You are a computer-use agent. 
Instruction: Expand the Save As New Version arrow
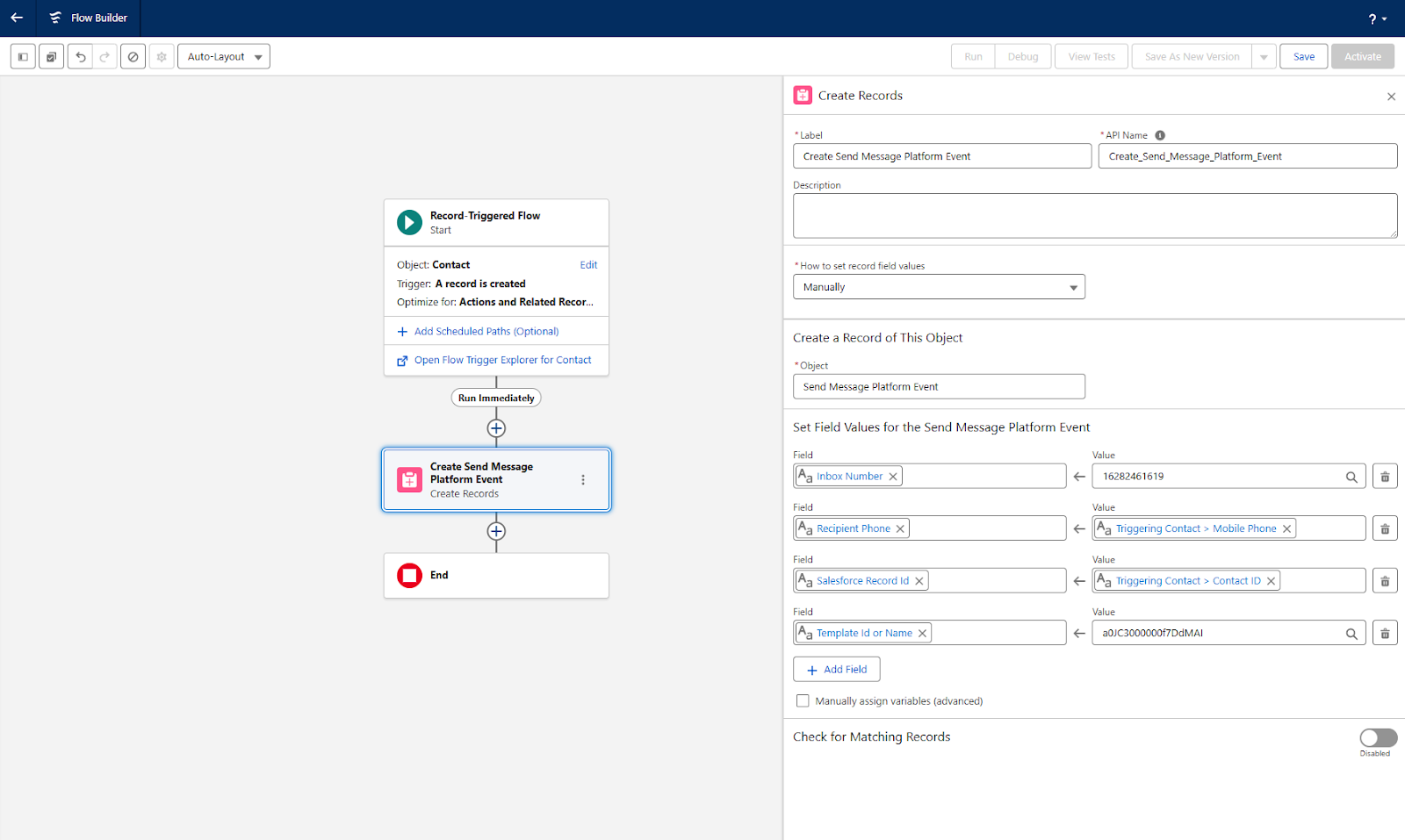1264,57
